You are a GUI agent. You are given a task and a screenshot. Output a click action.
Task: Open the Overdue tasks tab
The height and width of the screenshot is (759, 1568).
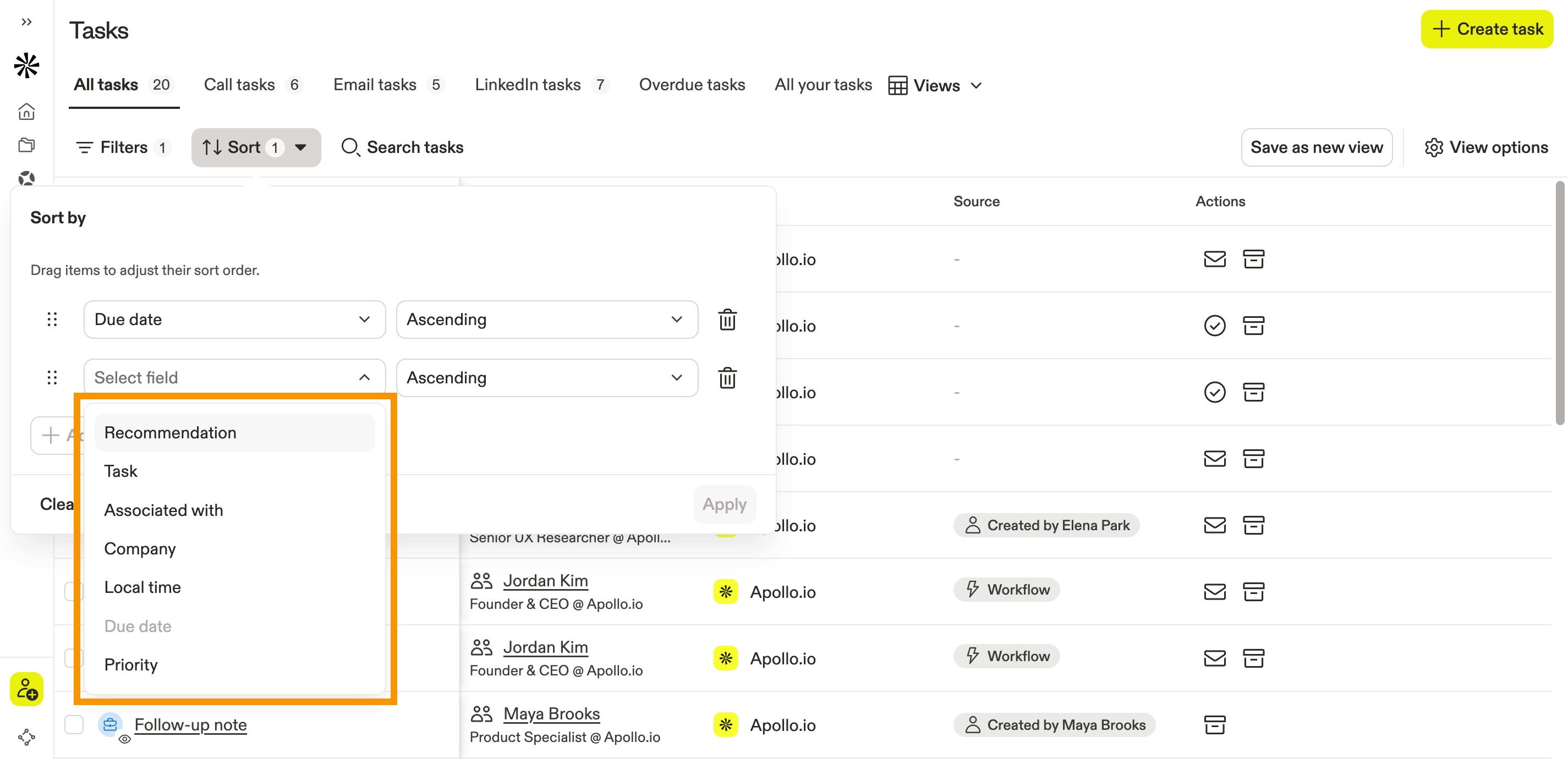pyautogui.click(x=692, y=85)
